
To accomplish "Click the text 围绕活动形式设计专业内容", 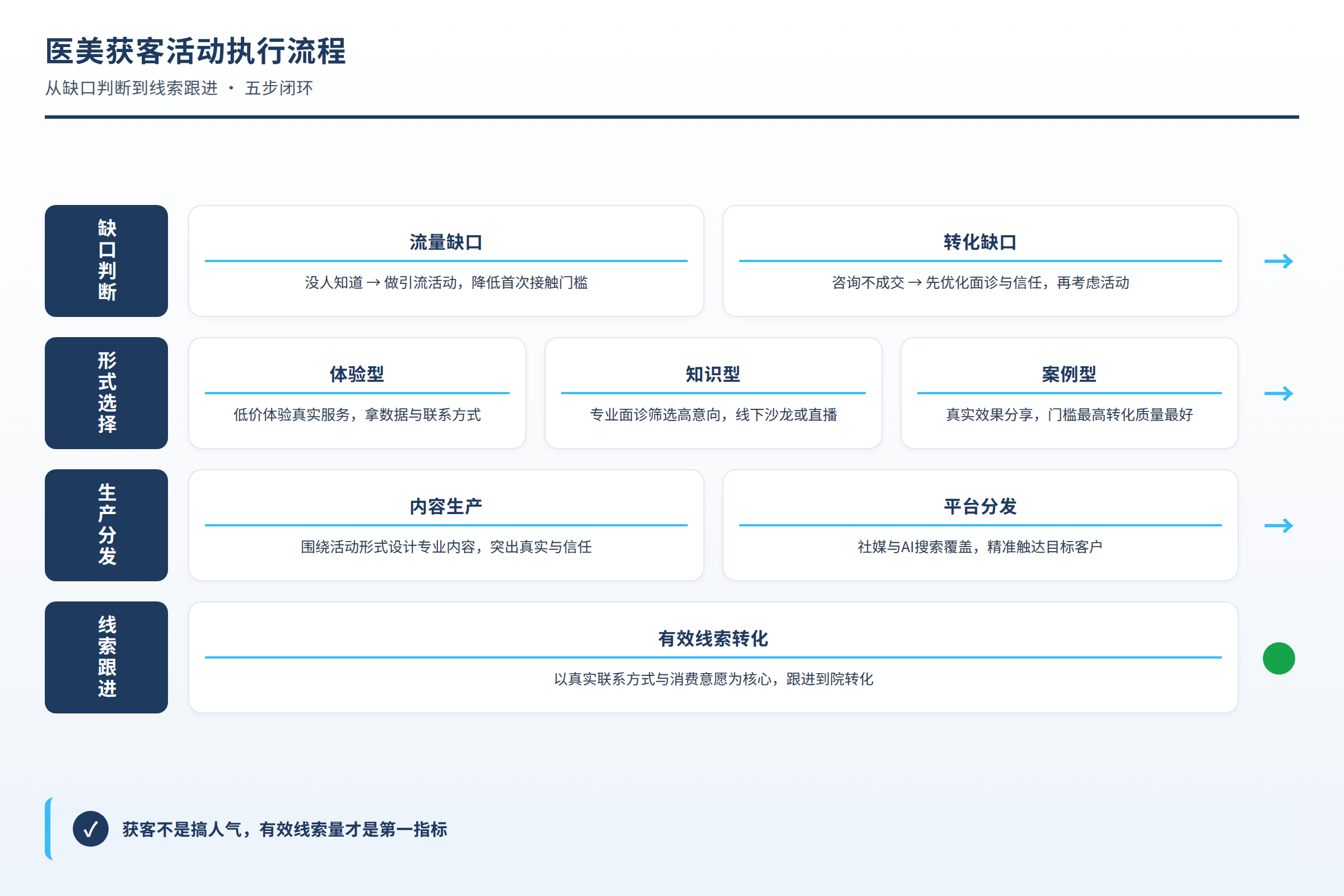I will pos(388,547).
